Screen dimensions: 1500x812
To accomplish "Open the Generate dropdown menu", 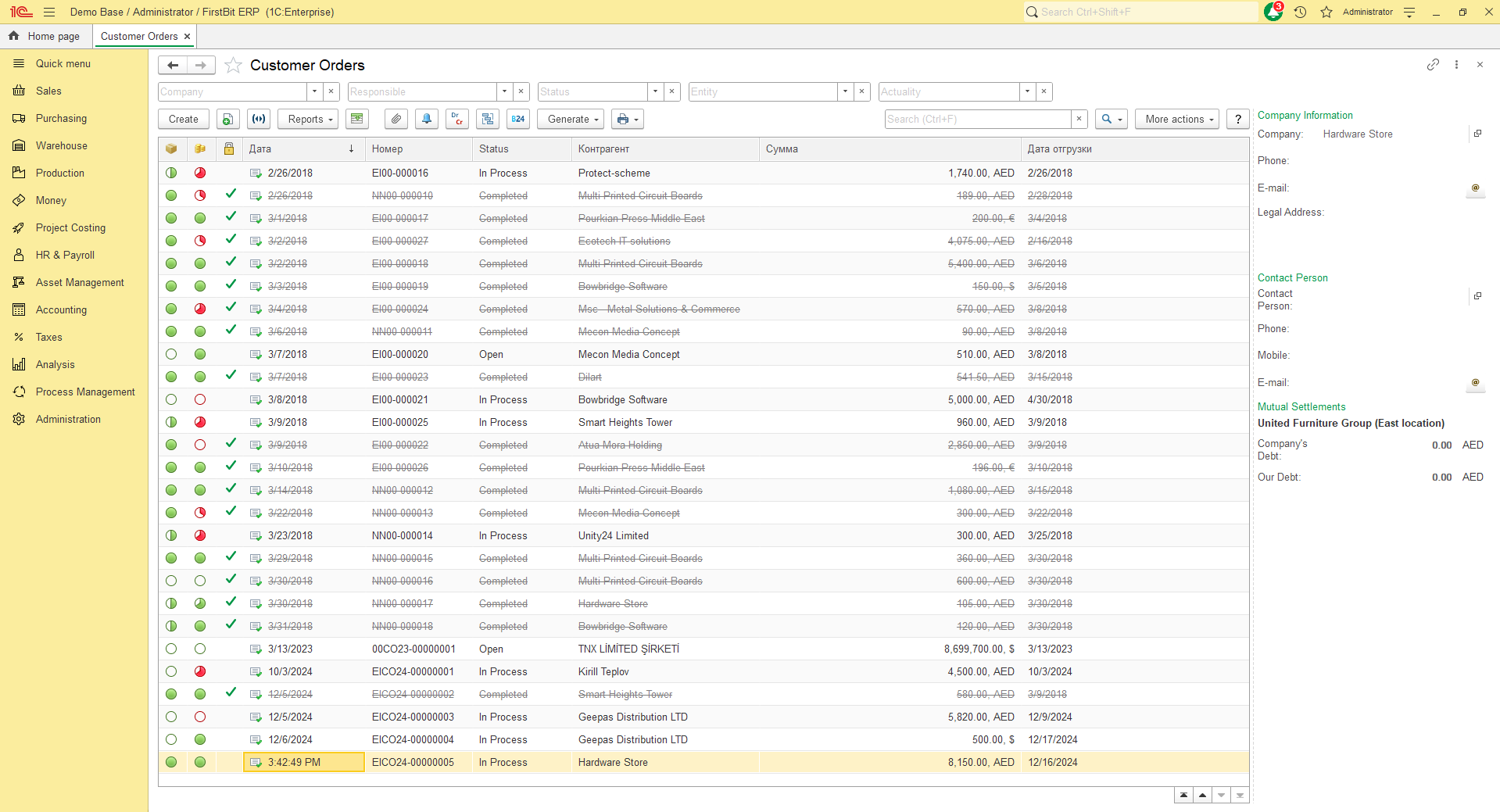I will coord(573,119).
